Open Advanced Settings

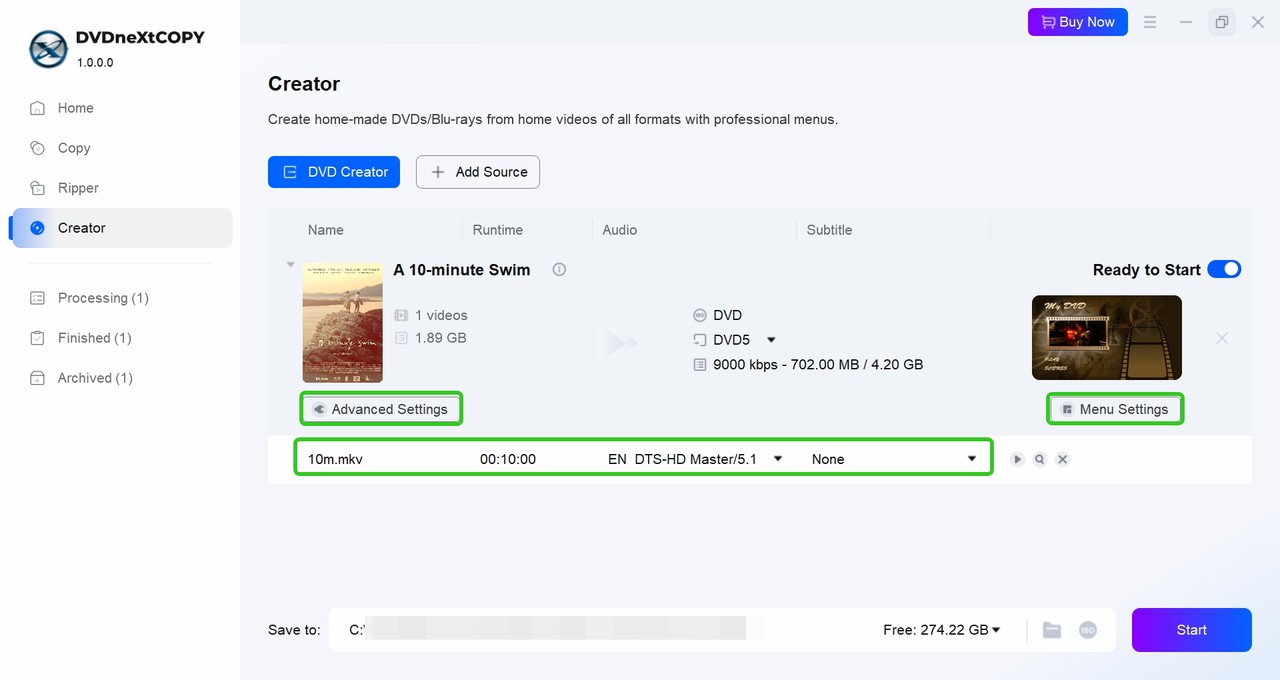point(381,409)
